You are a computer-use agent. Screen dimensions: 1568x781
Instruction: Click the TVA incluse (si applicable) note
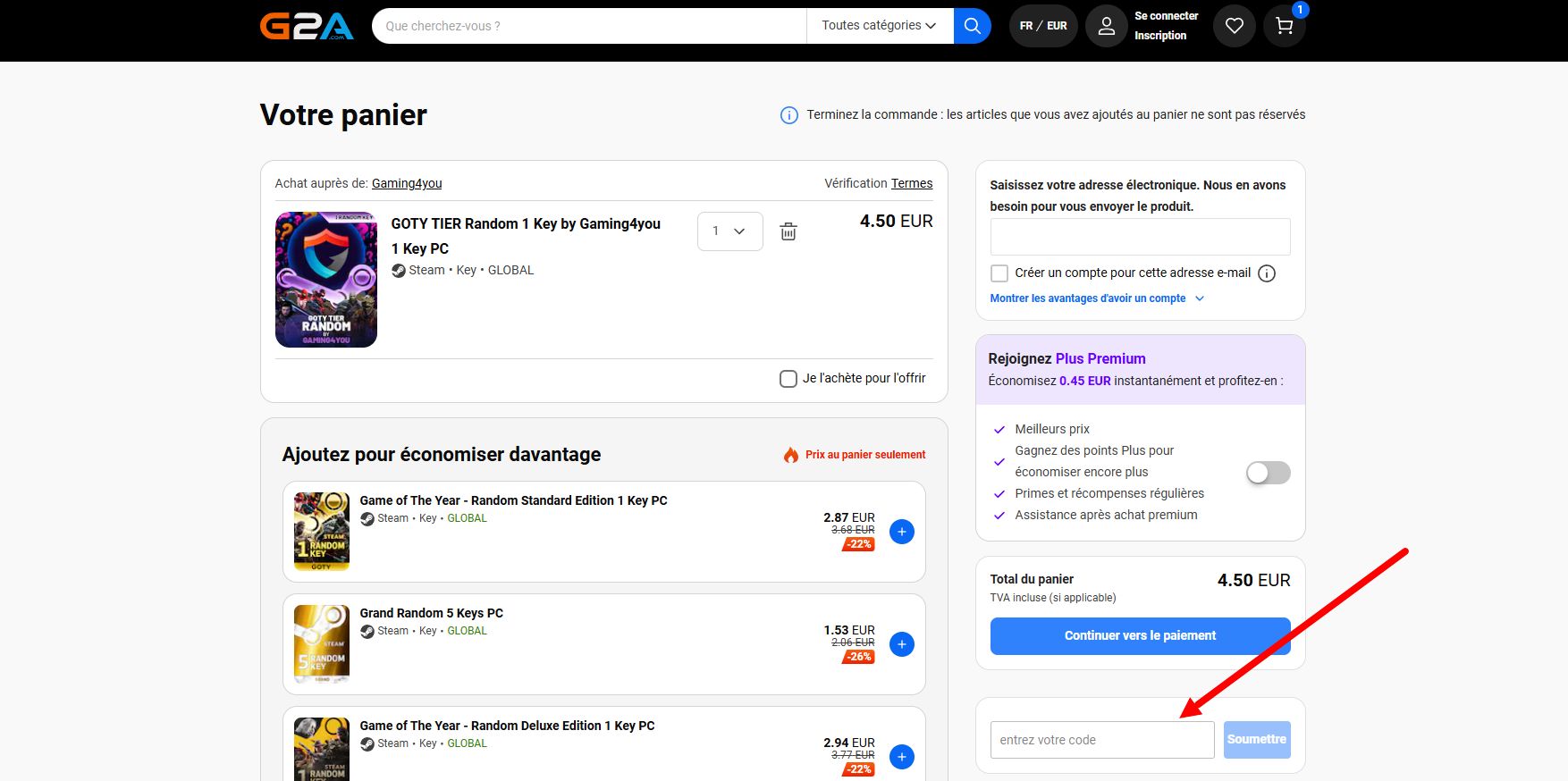point(1053,598)
